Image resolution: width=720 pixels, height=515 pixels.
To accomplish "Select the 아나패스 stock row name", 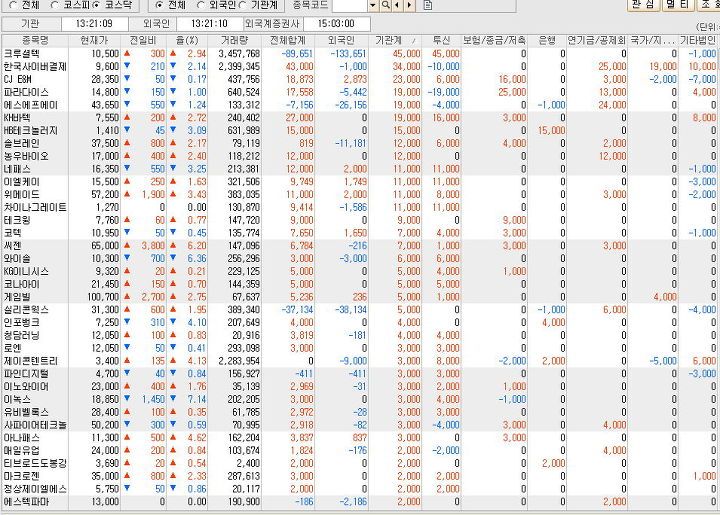I will (22, 438).
